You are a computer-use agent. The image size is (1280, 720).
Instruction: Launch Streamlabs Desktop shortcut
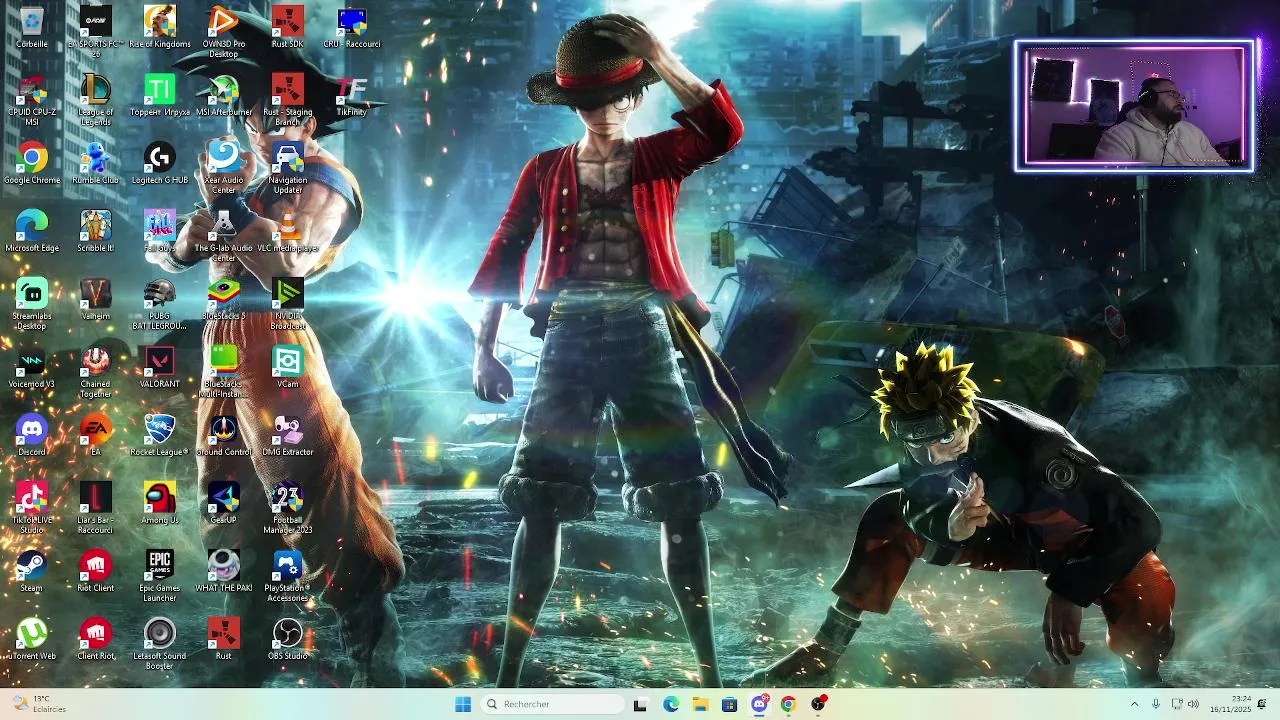32,304
